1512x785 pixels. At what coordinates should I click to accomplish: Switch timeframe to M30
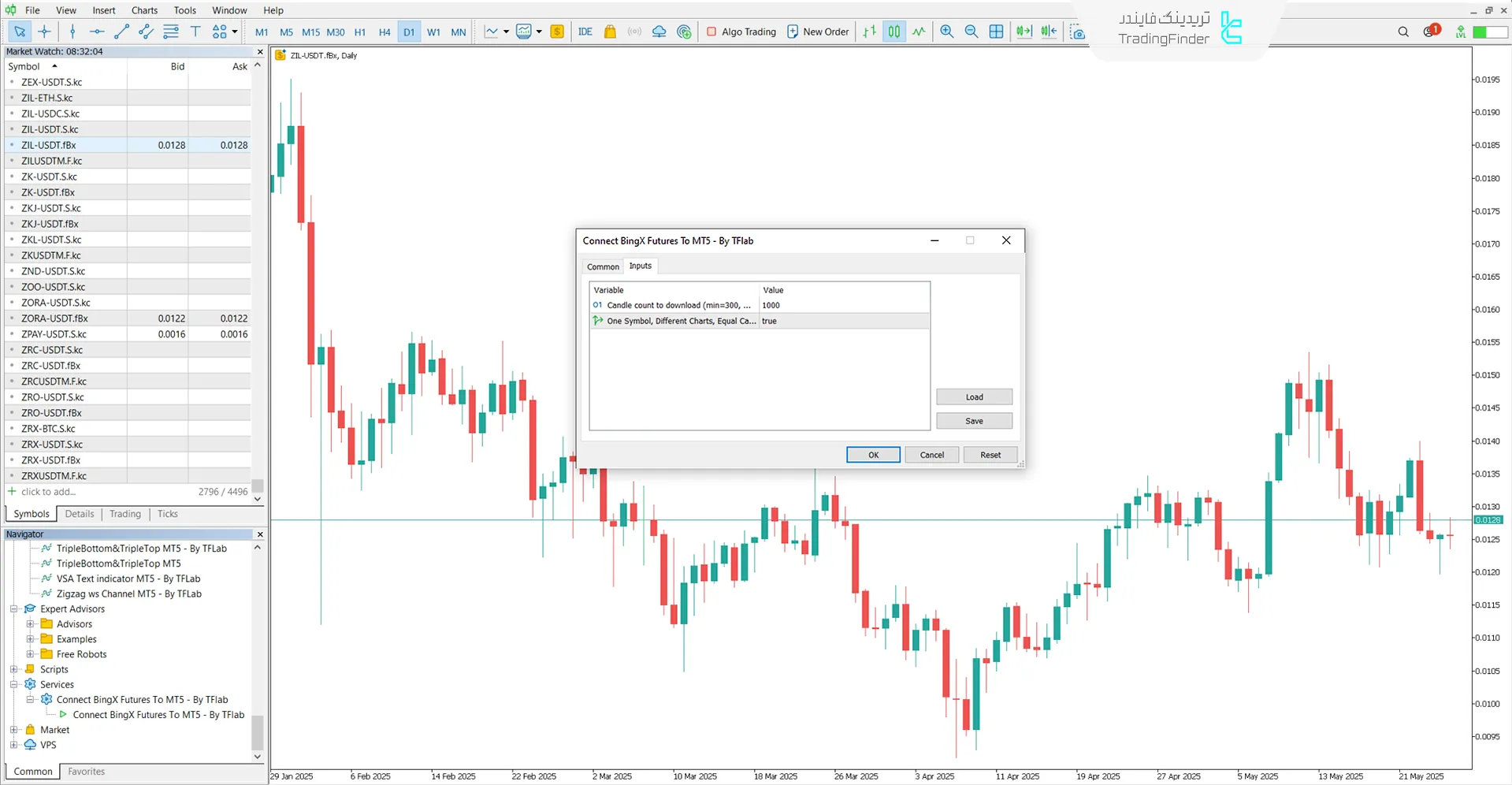(x=336, y=32)
